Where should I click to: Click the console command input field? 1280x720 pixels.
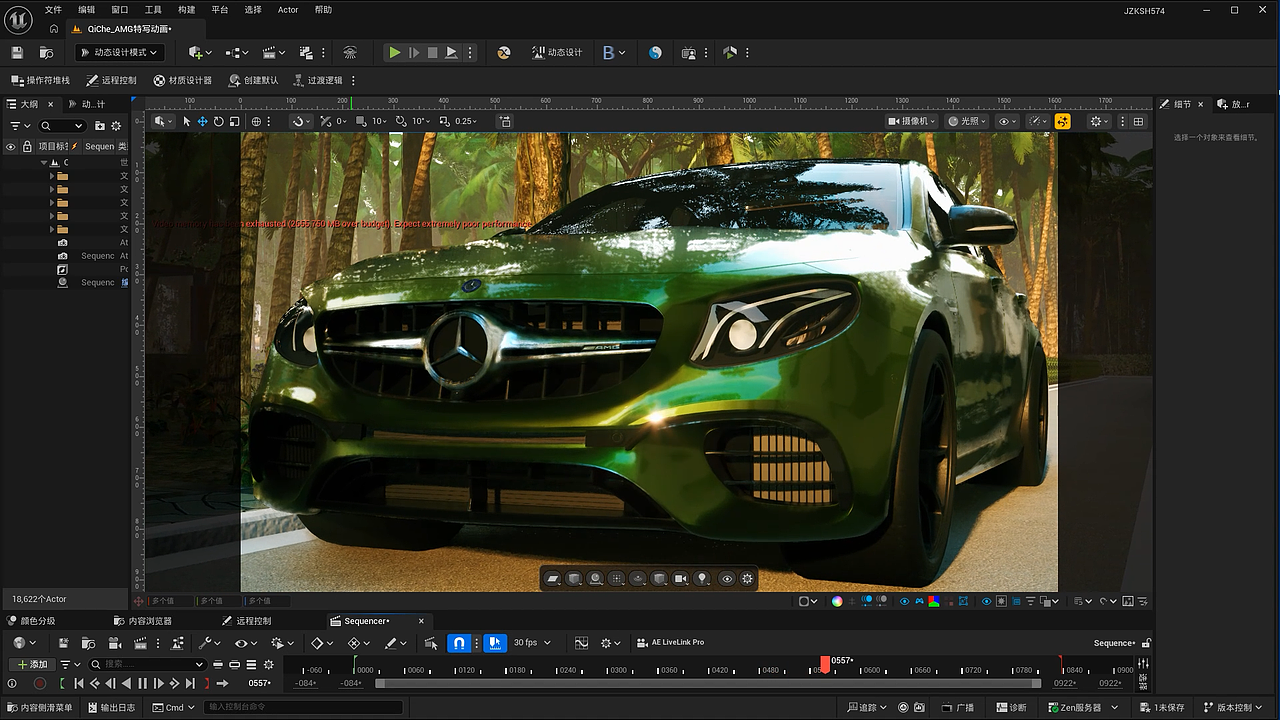(303, 707)
